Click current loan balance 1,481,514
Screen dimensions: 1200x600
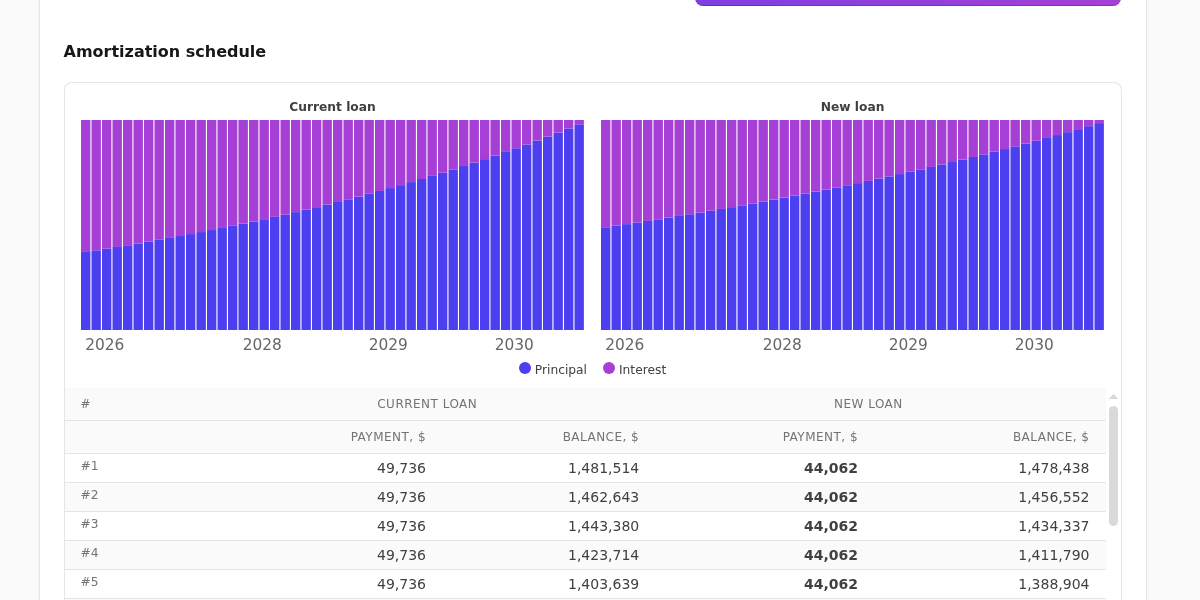click(x=603, y=468)
